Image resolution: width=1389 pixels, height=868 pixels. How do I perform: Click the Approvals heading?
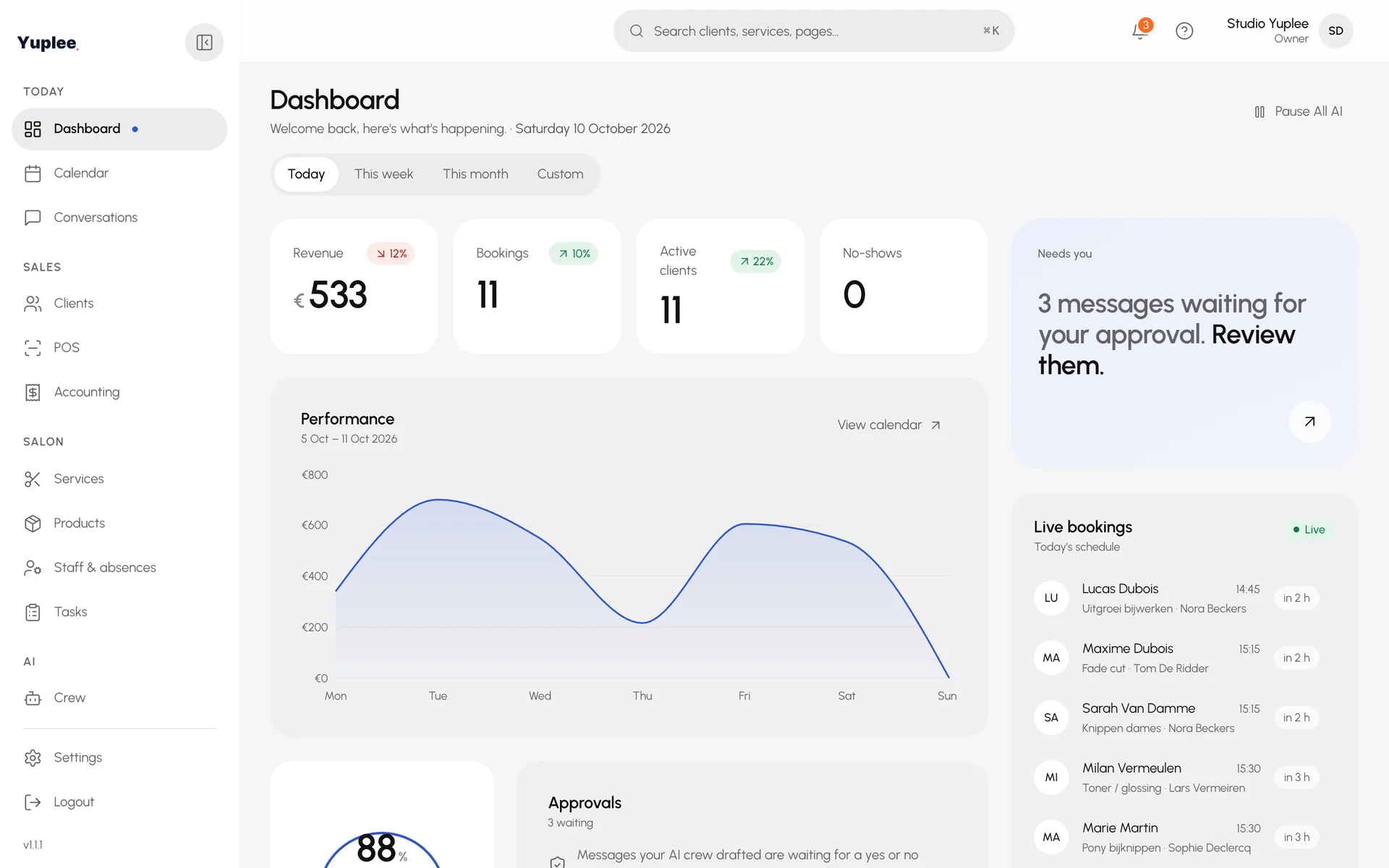coord(585,803)
